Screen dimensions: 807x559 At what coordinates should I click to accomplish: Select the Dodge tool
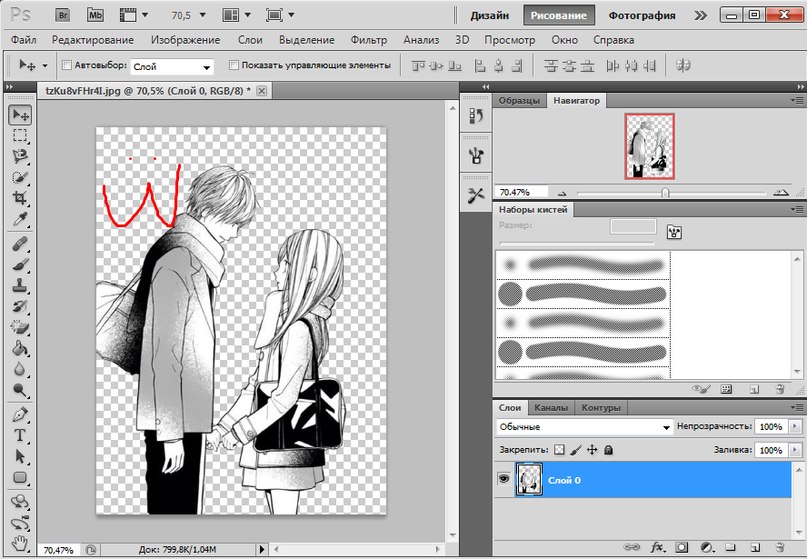[x=20, y=390]
